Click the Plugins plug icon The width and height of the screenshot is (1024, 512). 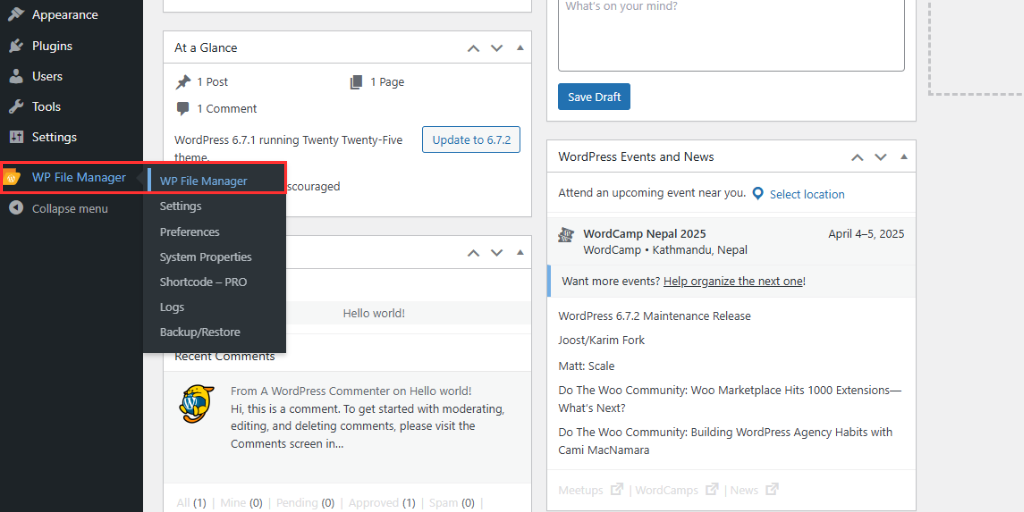16,46
